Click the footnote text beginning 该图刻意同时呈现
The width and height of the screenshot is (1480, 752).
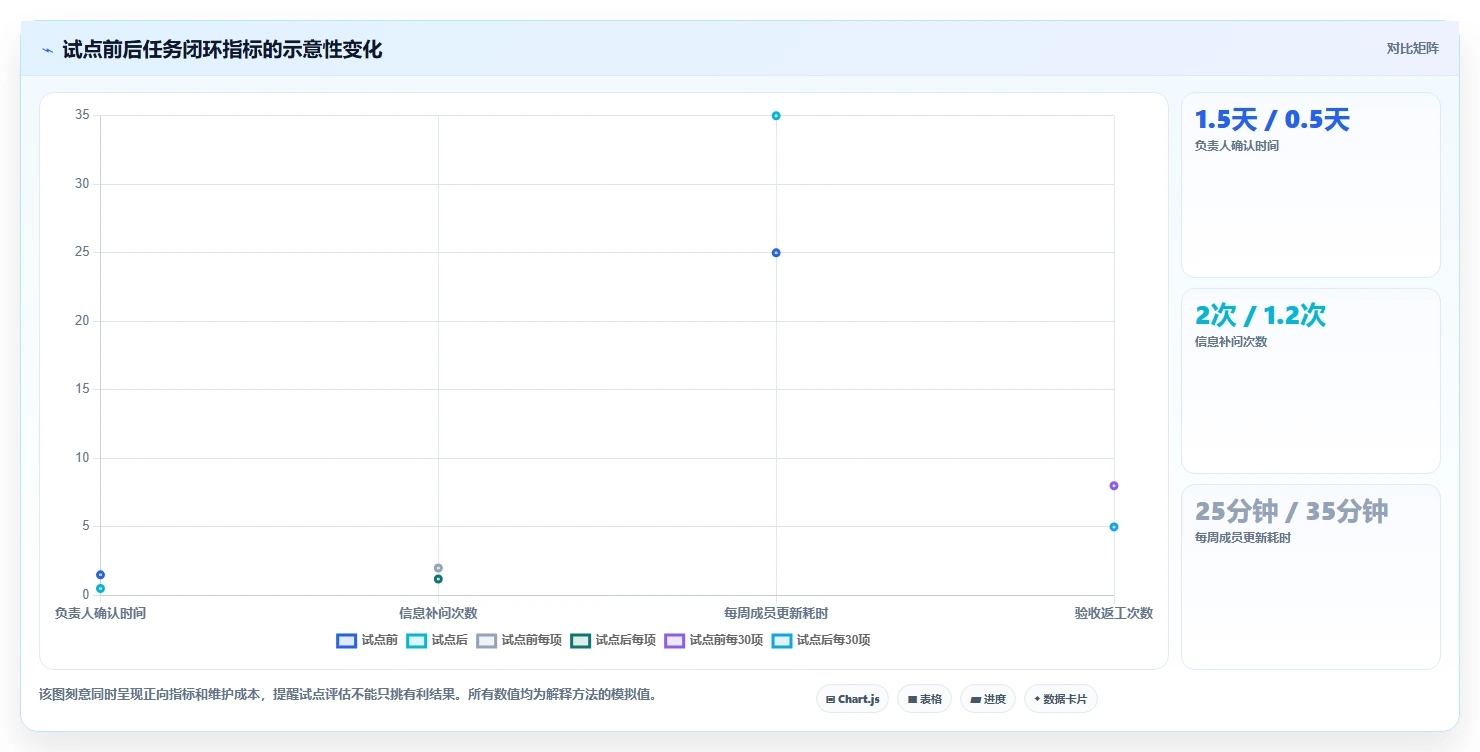coord(347,694)
